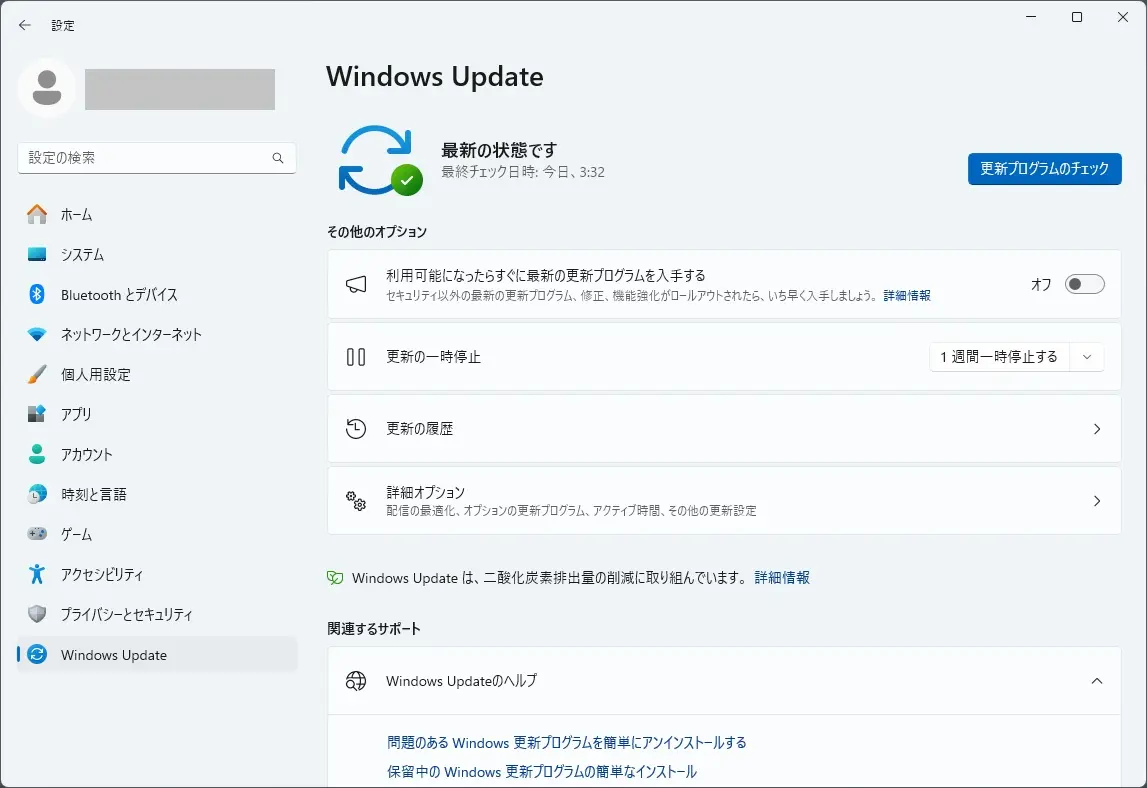Open ゲーム settings page
This screenshot has width=1147, height=788.
coord(157,533)
